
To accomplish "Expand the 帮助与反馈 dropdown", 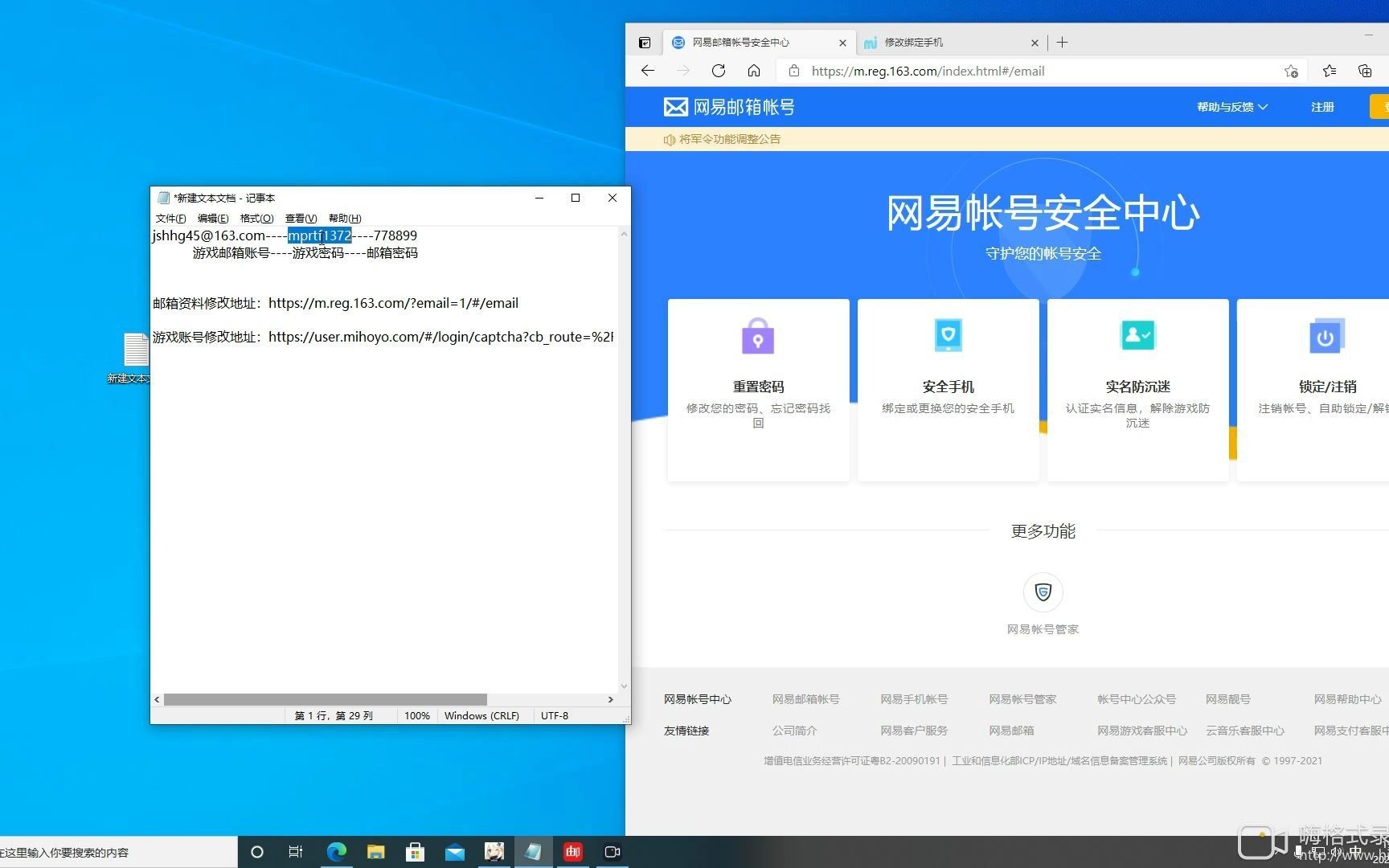I will click(x=1231, y=107).
